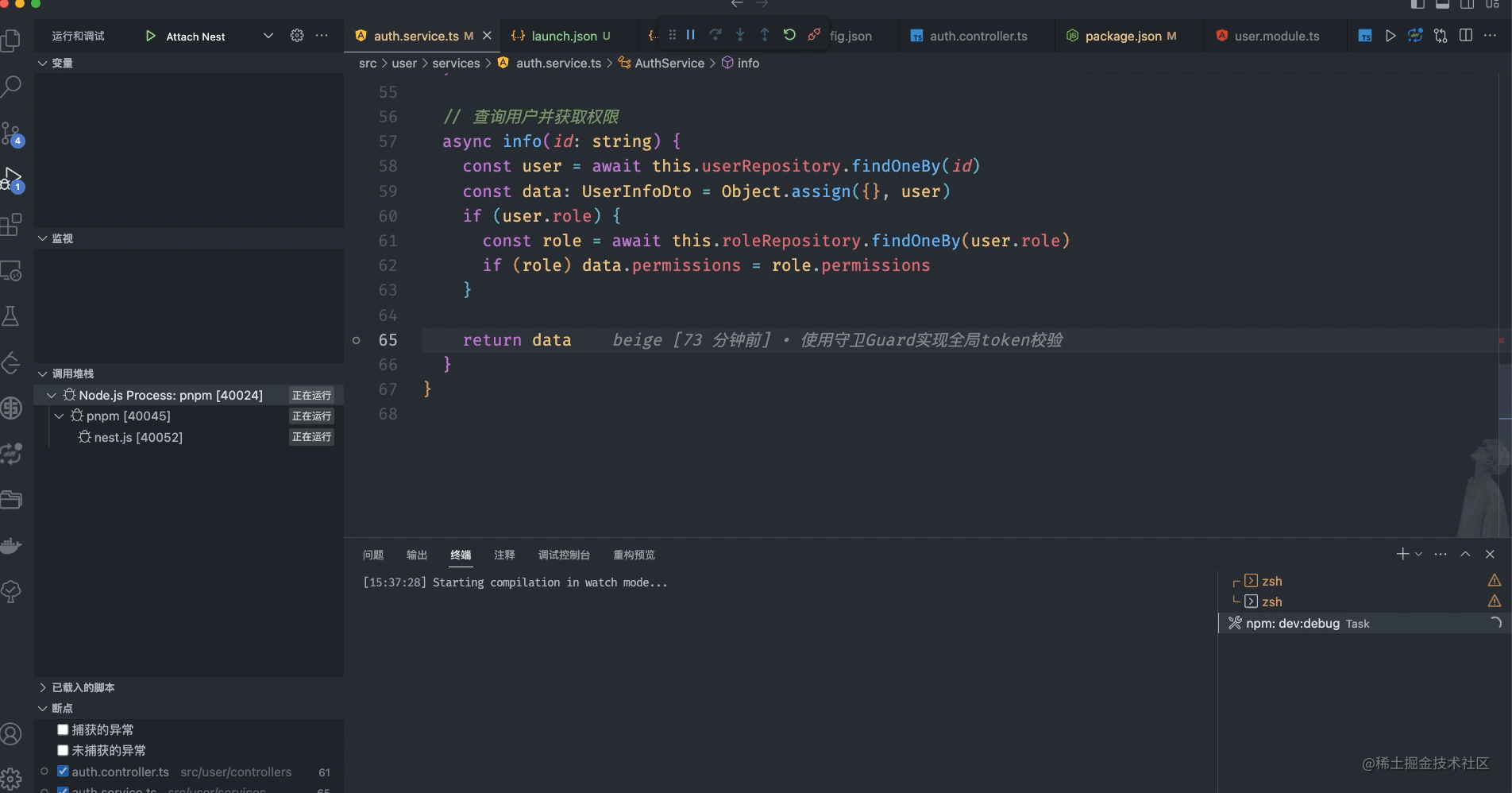Click the restart debugging icon

pyautogui.click(x=789, y=35)
